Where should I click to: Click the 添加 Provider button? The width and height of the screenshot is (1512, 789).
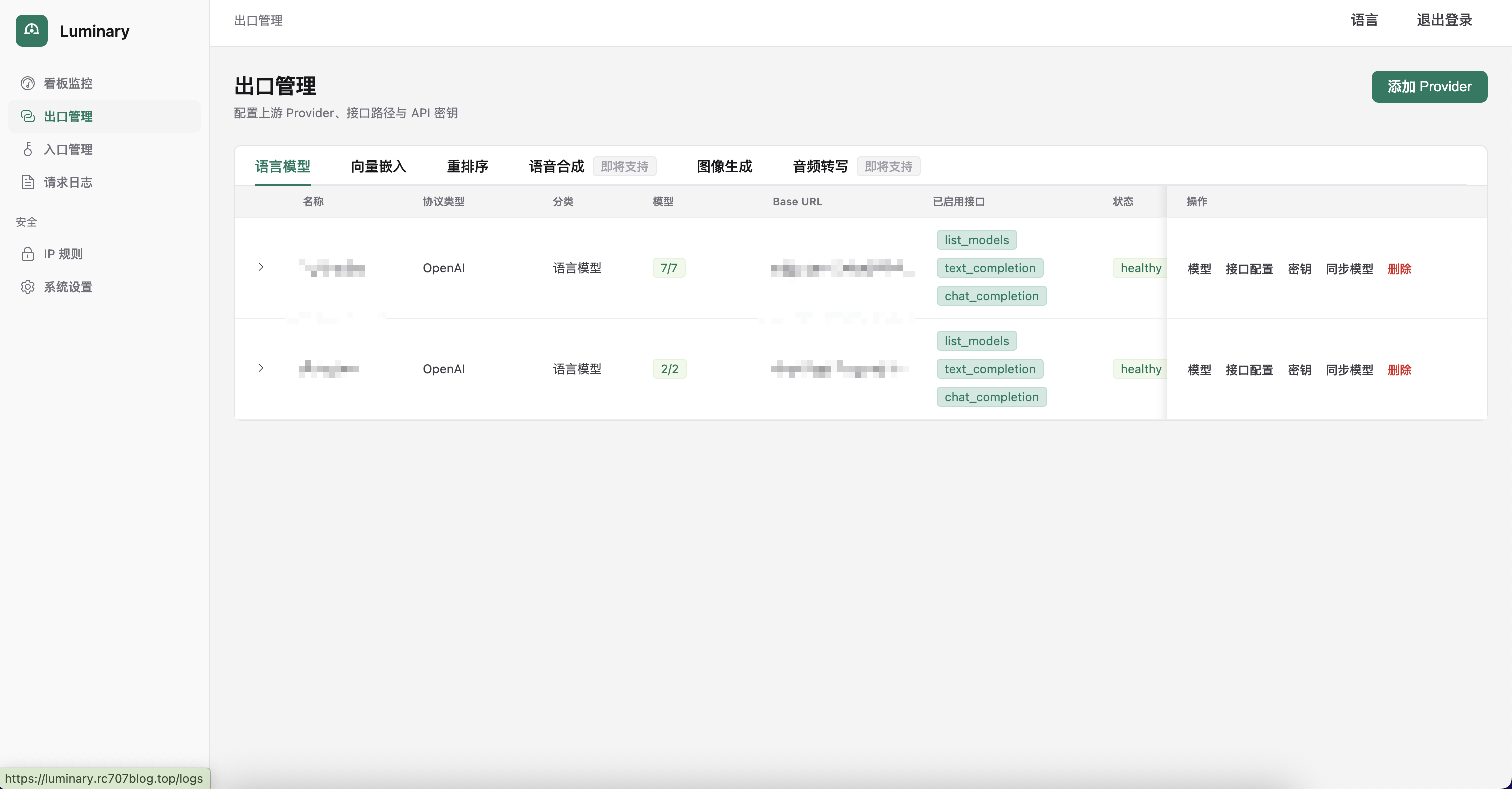(1429, 87)
